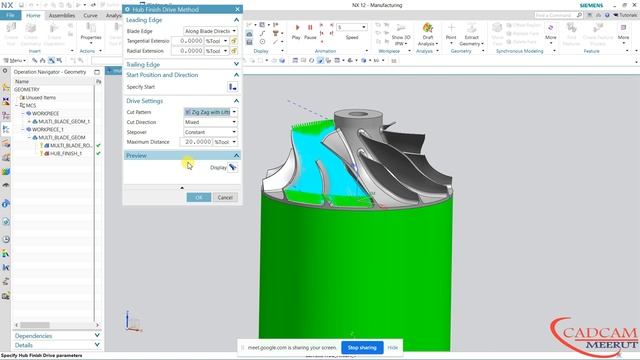This screenshot has height=360, width=640.
Task: Click the blue help question icon
Action: (607, 15)
